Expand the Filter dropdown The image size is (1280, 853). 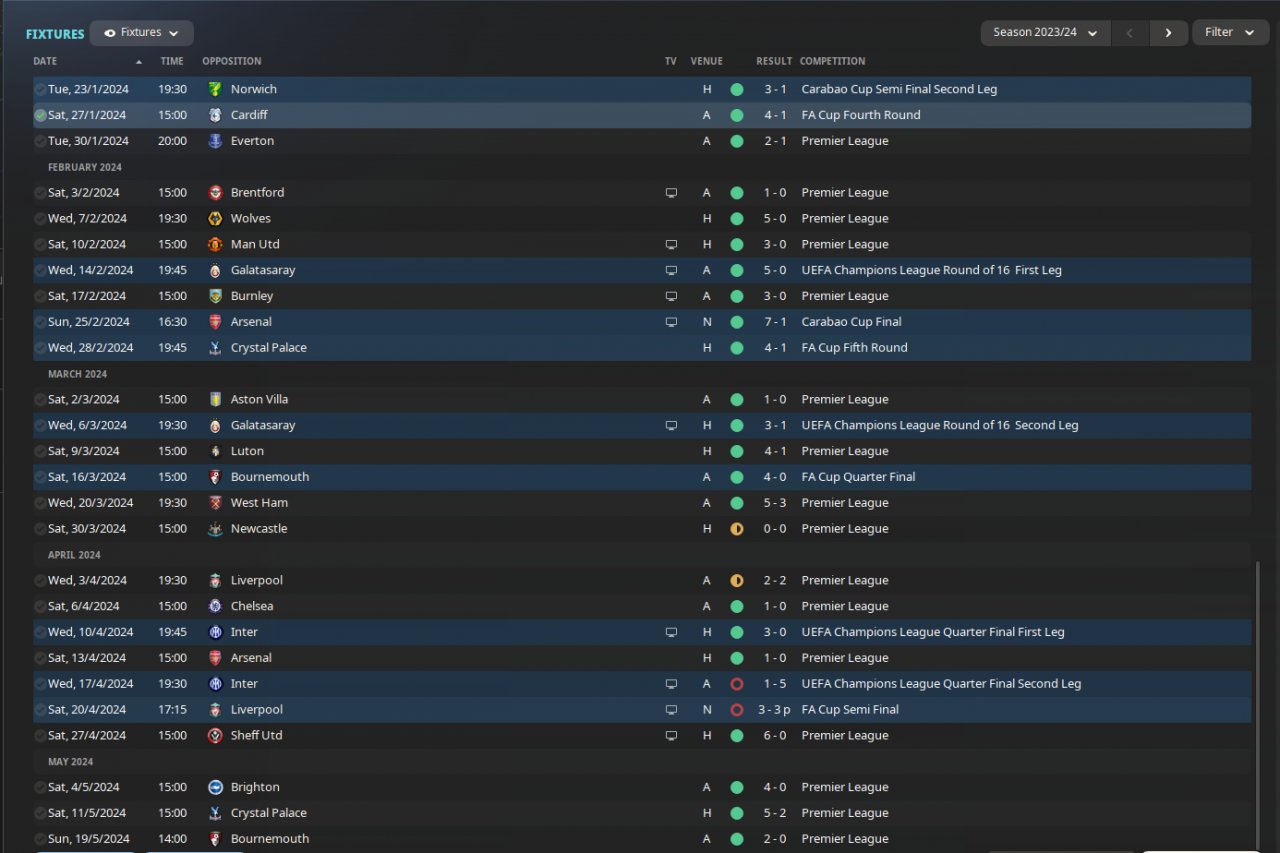point(1230,33)
